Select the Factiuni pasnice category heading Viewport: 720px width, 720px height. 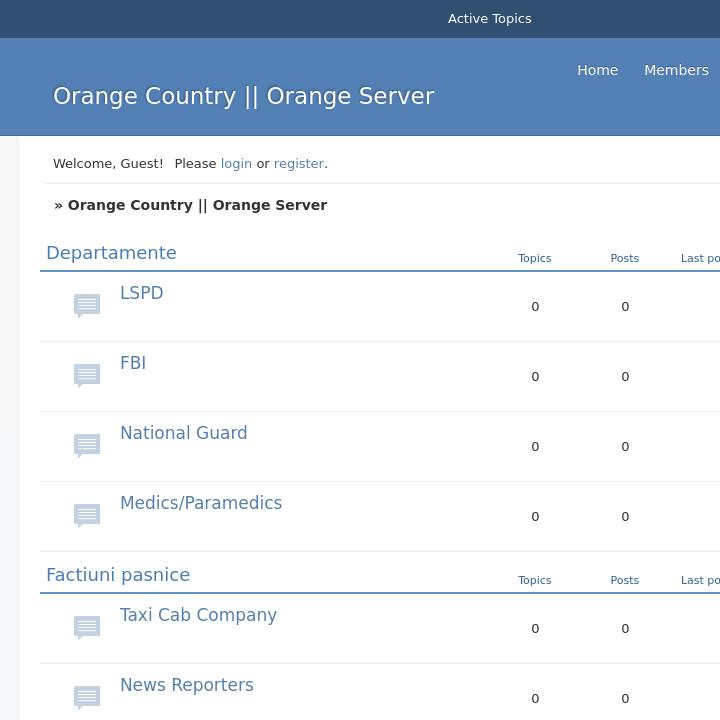[x=118, y=575]
